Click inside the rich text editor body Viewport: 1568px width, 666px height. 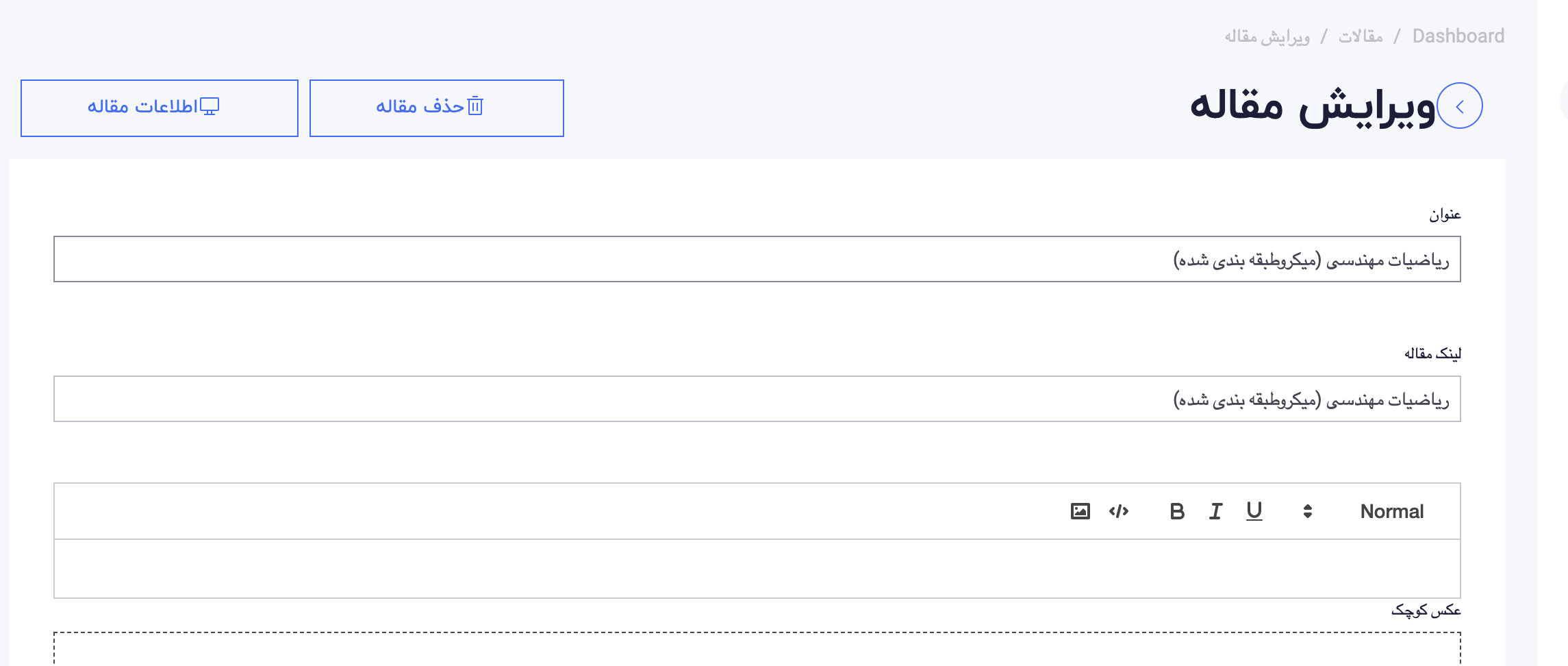click(757, 569)
